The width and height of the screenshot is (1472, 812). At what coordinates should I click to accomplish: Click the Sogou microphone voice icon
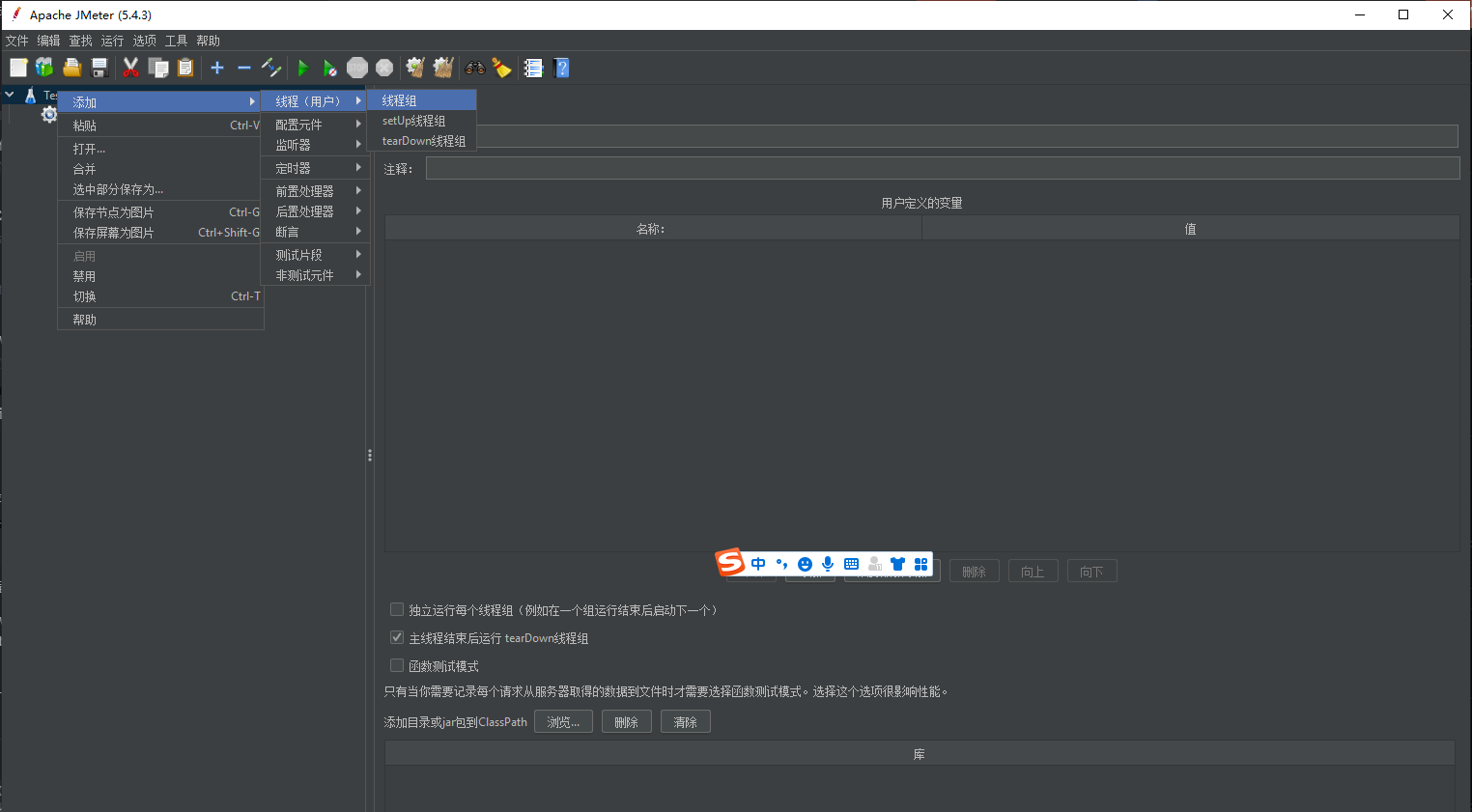pos(828,564)
